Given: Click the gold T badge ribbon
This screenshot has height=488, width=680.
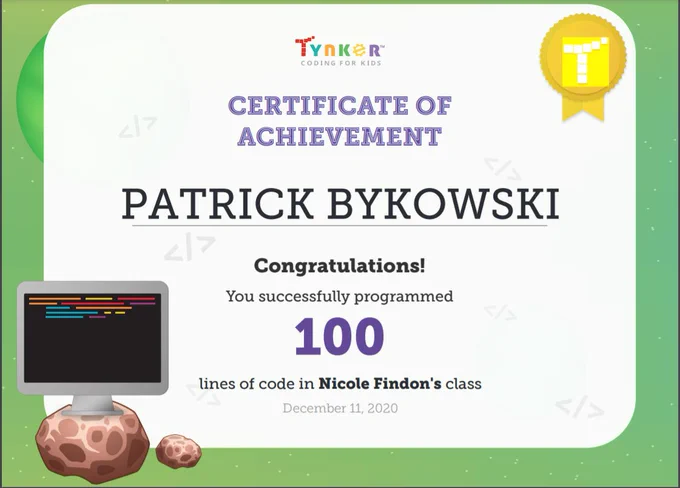Looking at the screenshot, I should [583, 67].
